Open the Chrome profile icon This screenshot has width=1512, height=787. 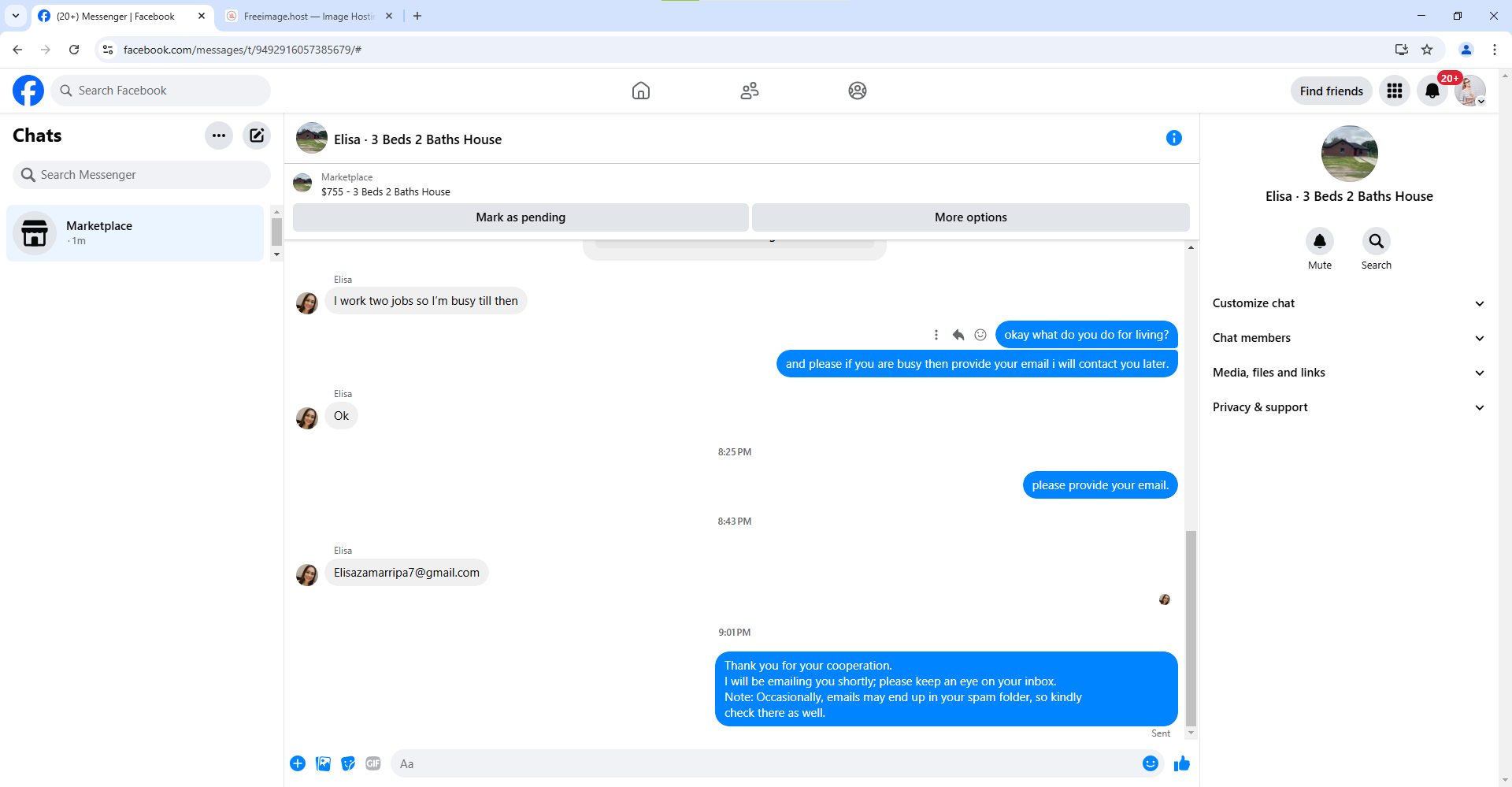pyautogui.click(x=1466, y=50)
